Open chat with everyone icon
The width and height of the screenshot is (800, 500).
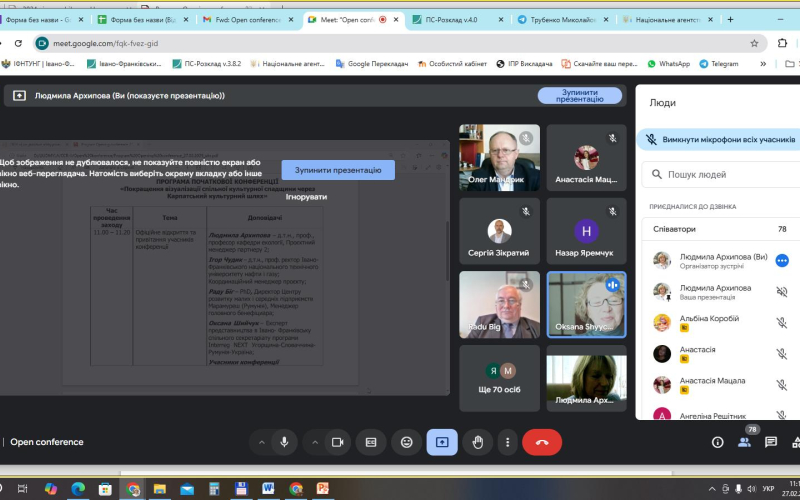click(x=771, y=442)
